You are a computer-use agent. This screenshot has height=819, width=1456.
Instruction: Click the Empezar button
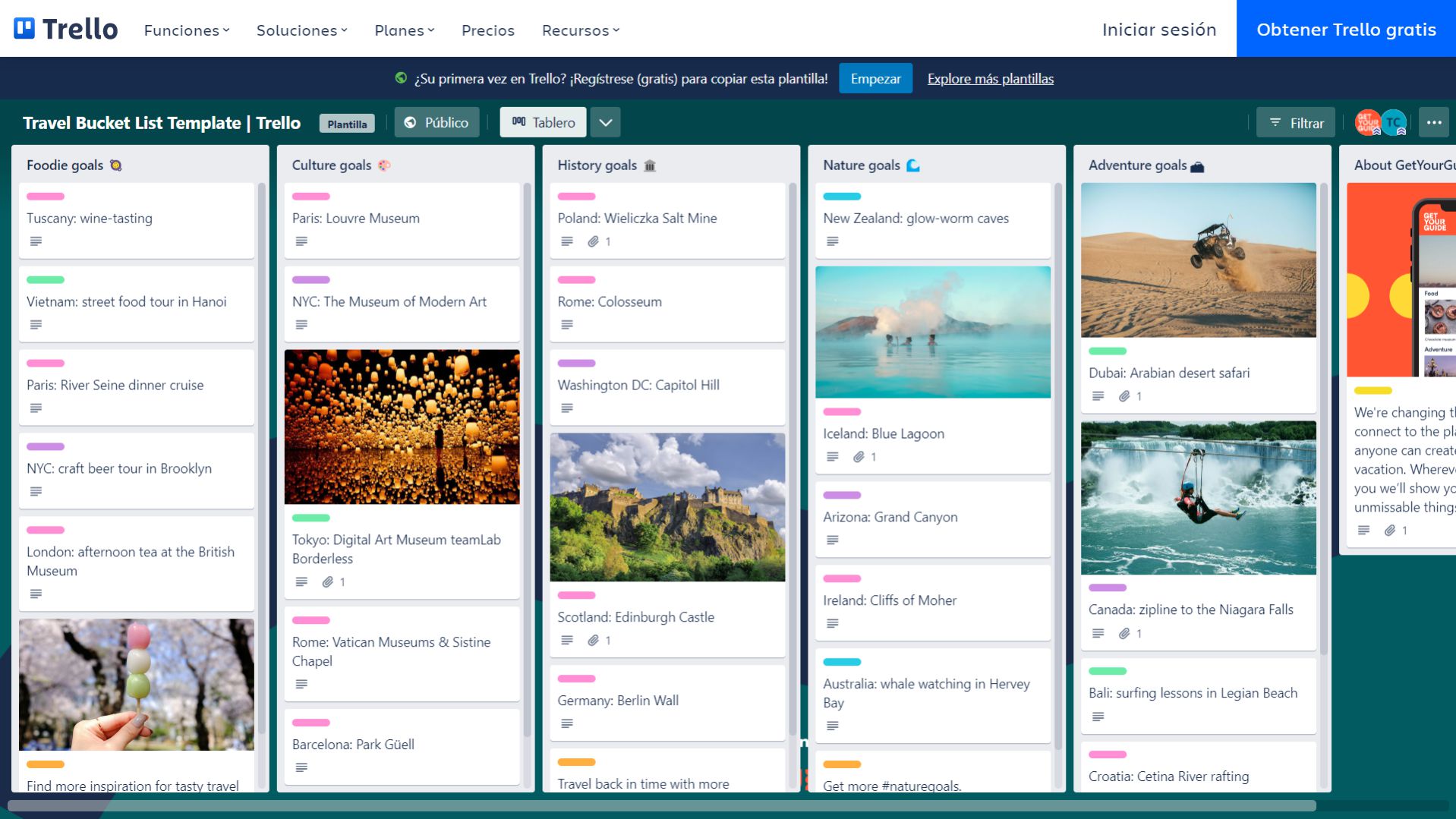tap(875, 78)
